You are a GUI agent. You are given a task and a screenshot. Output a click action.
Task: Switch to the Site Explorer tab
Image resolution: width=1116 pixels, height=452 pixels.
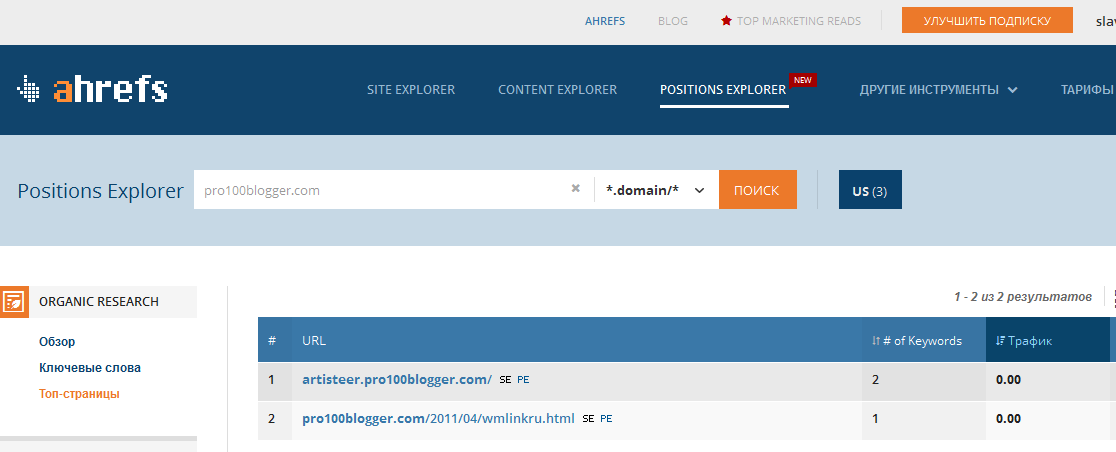411,90
